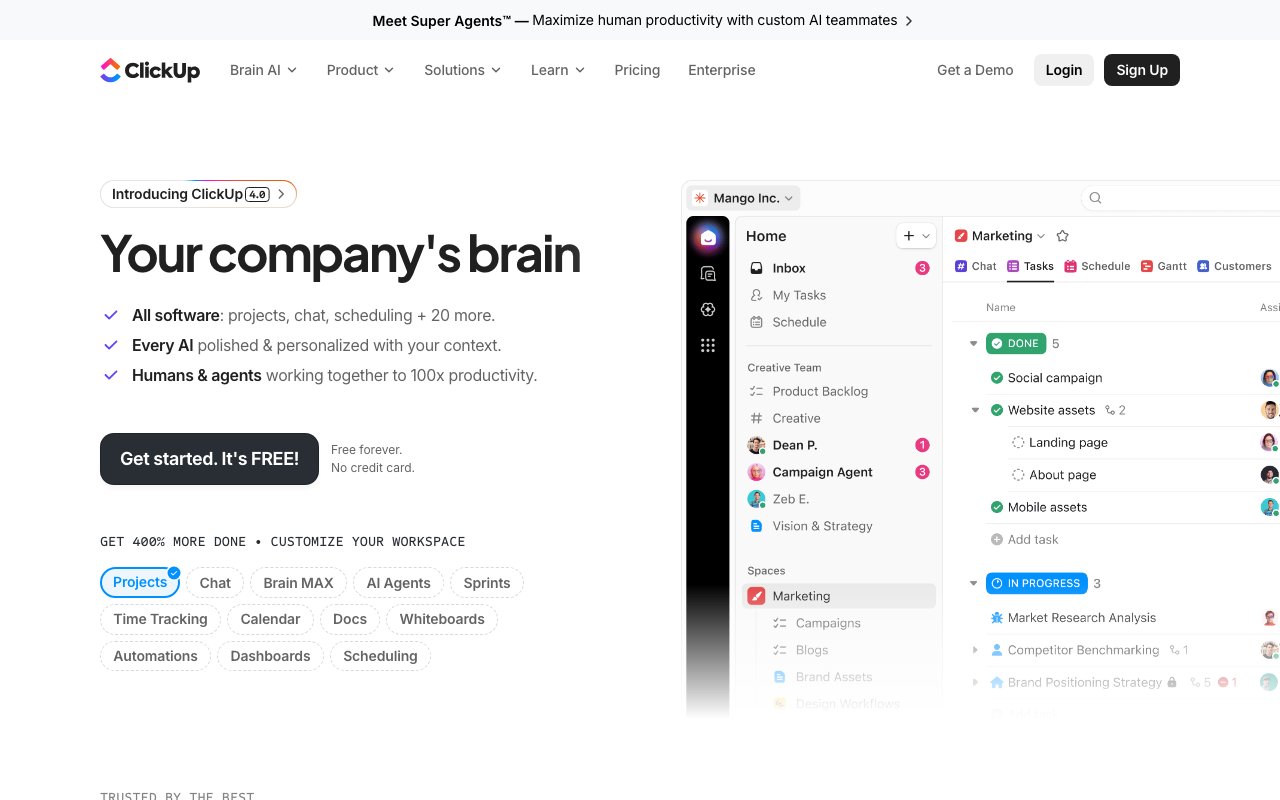The width and height of the screenshot is (1280, 800).
Task: Click the Sign Up button
Action: [x=1142, y=70]
